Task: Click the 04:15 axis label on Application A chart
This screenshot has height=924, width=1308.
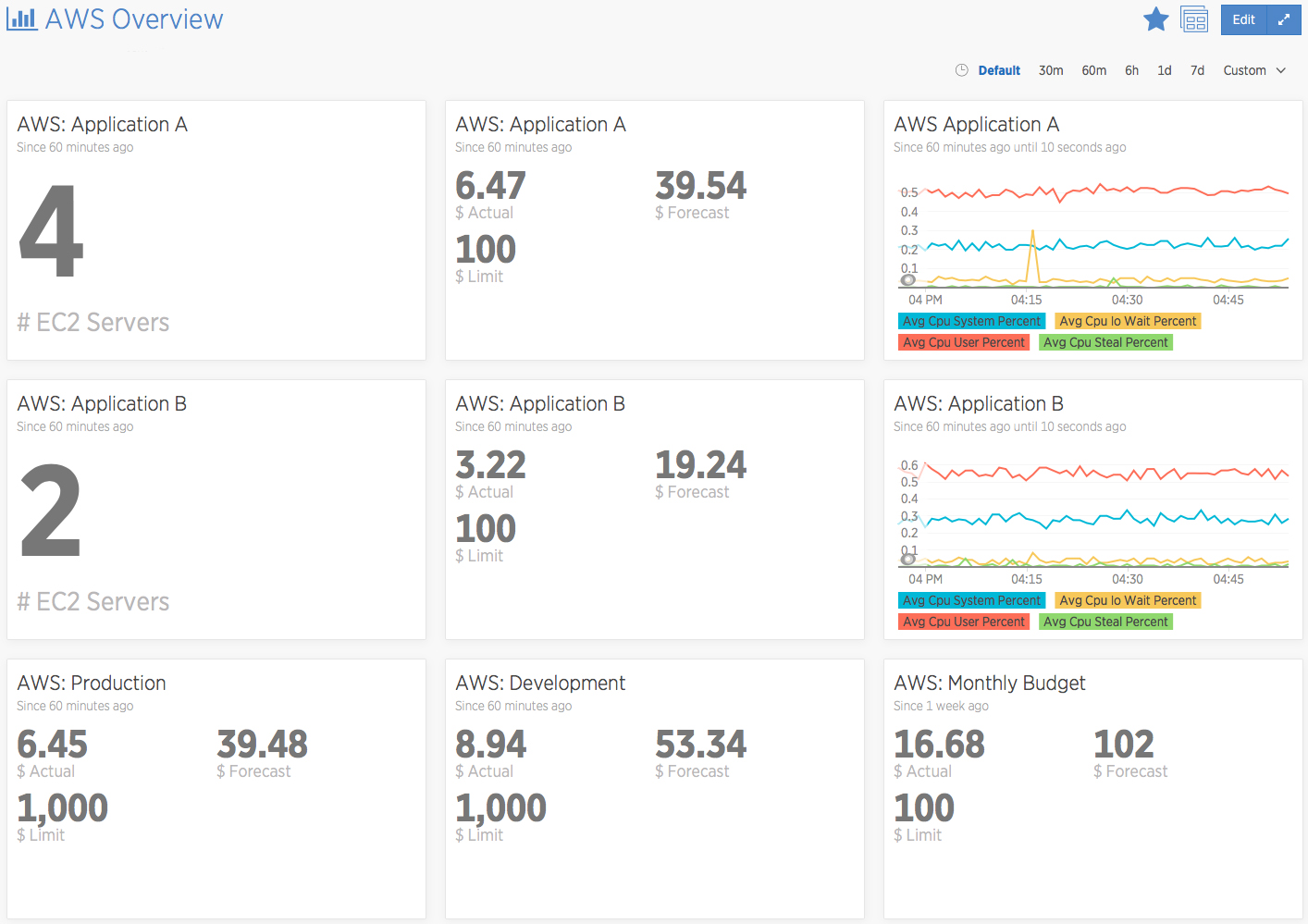Action: (1026, 300)
